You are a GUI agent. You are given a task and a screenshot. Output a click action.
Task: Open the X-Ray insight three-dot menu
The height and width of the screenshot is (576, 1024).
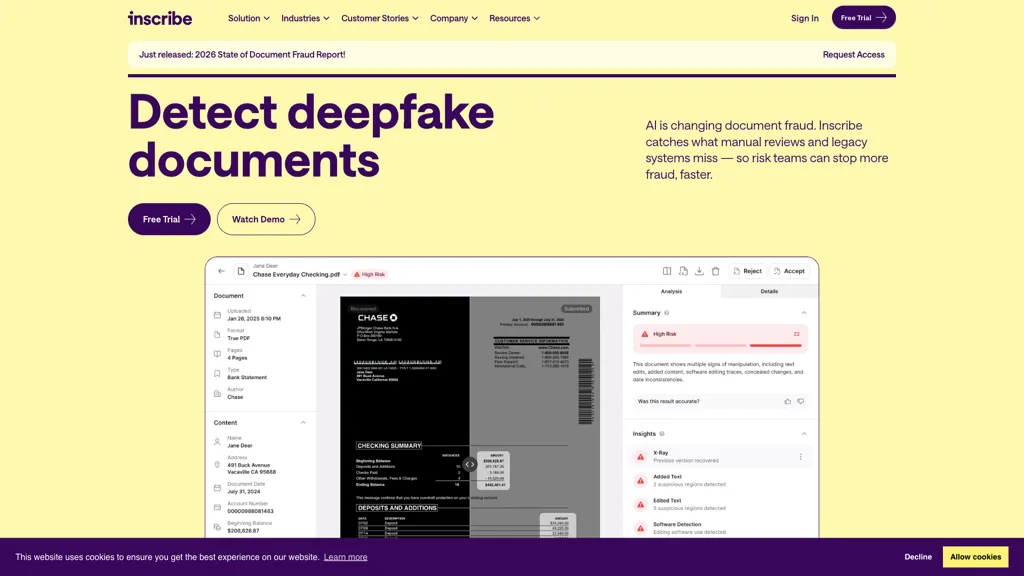[801, 457]
